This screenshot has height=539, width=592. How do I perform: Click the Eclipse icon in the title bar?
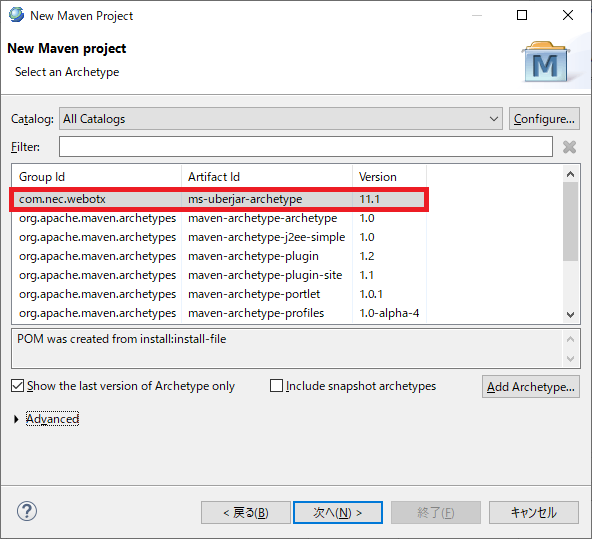(x=16, y=15)
